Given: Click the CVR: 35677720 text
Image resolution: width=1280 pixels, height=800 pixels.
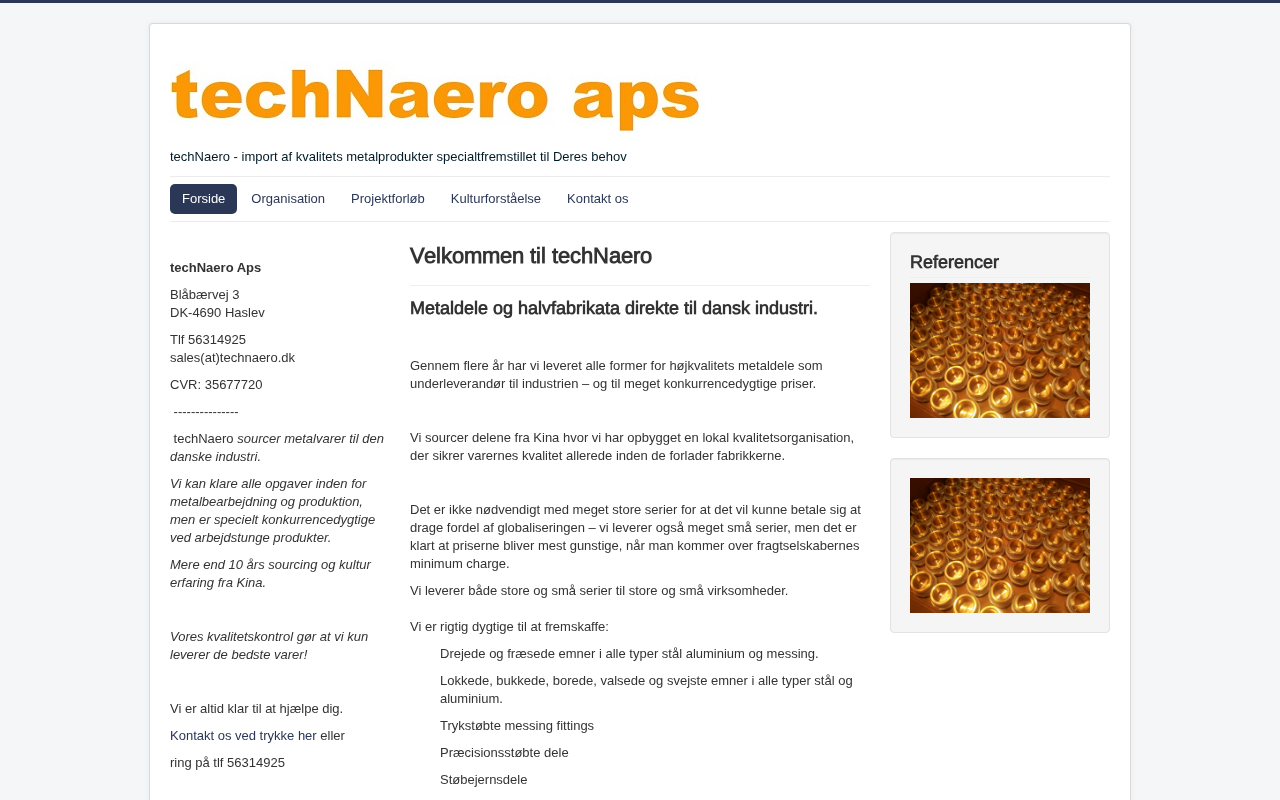Looking at the screenshot, I should point(216,385).
